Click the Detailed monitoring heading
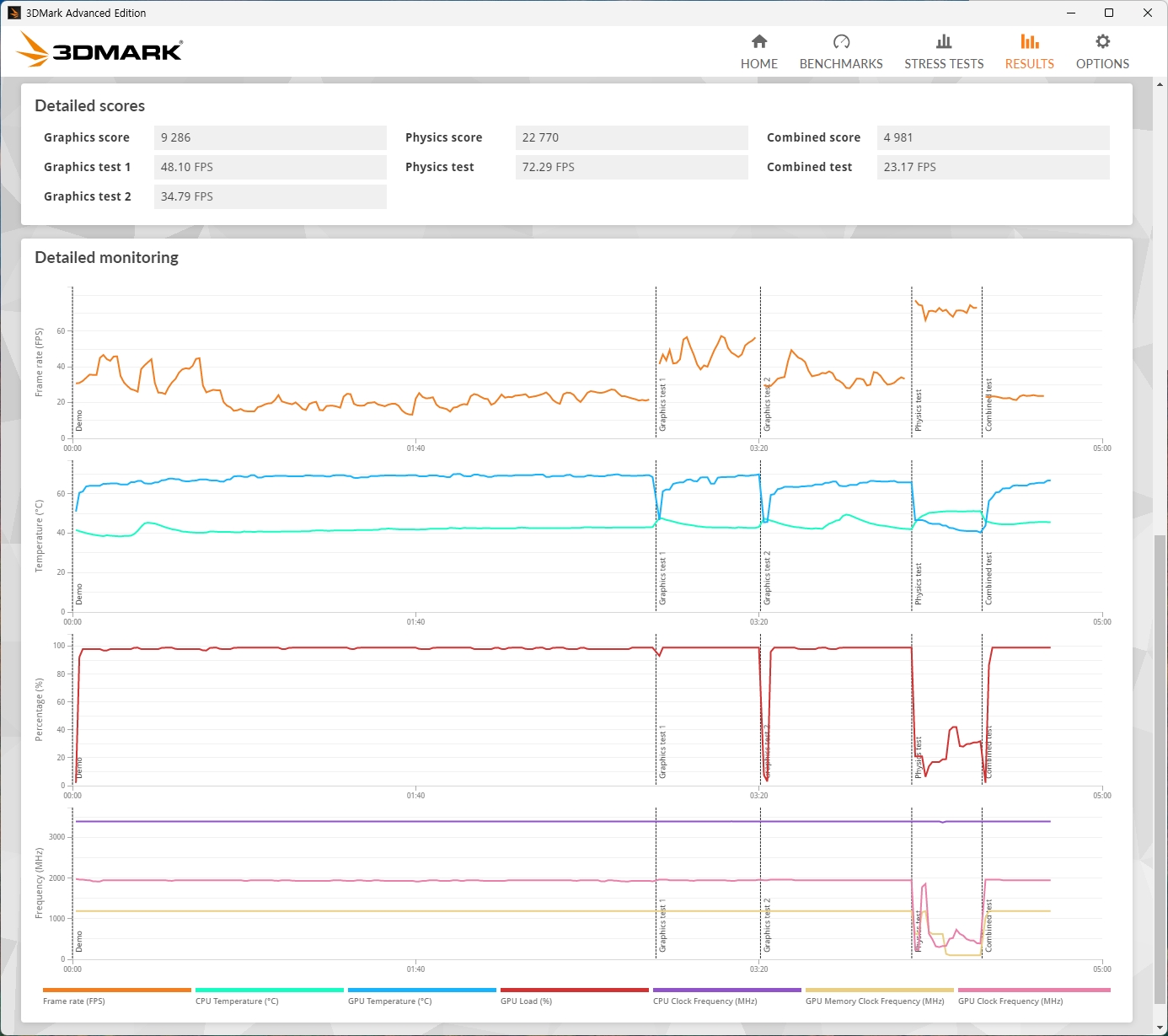1168x1036 pixels. 106,258
